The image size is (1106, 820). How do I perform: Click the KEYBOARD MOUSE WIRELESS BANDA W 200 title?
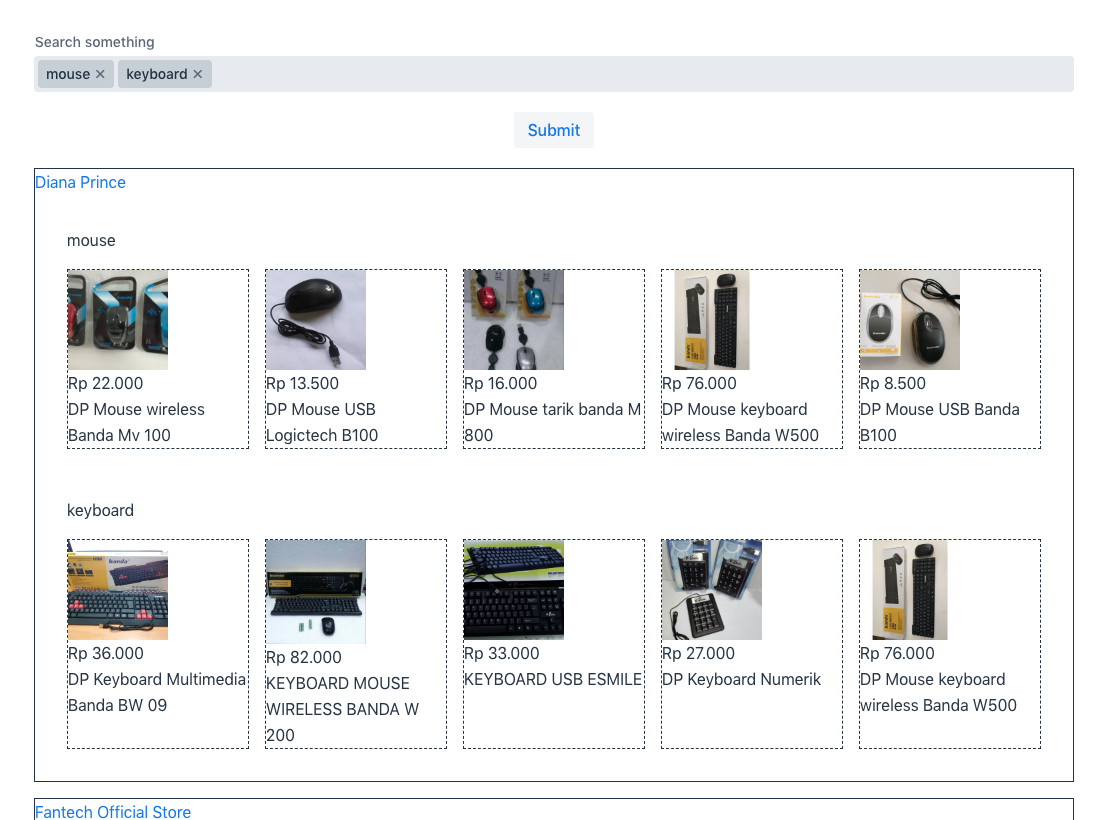point(342,709)
